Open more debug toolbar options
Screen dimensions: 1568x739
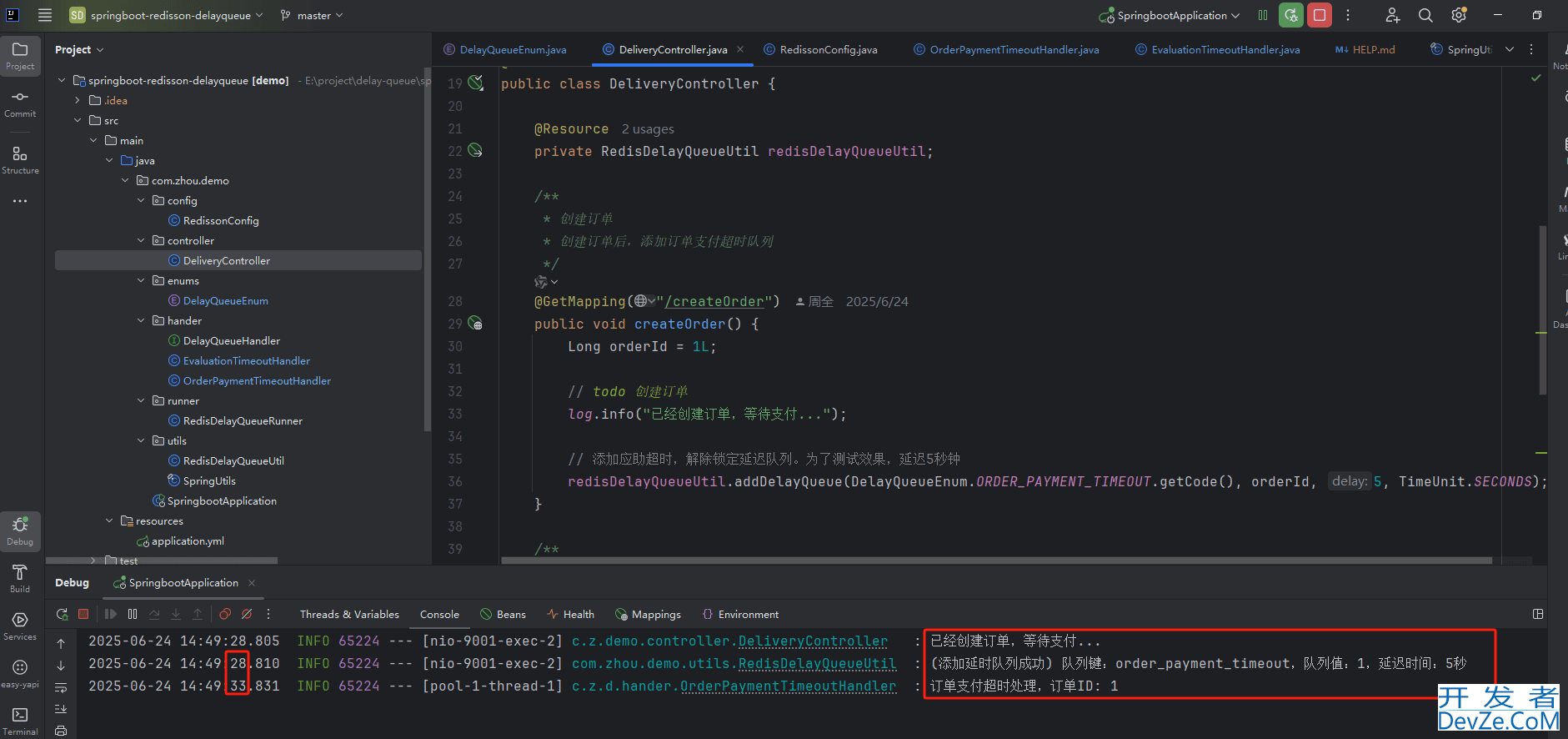tap(268, 614)
